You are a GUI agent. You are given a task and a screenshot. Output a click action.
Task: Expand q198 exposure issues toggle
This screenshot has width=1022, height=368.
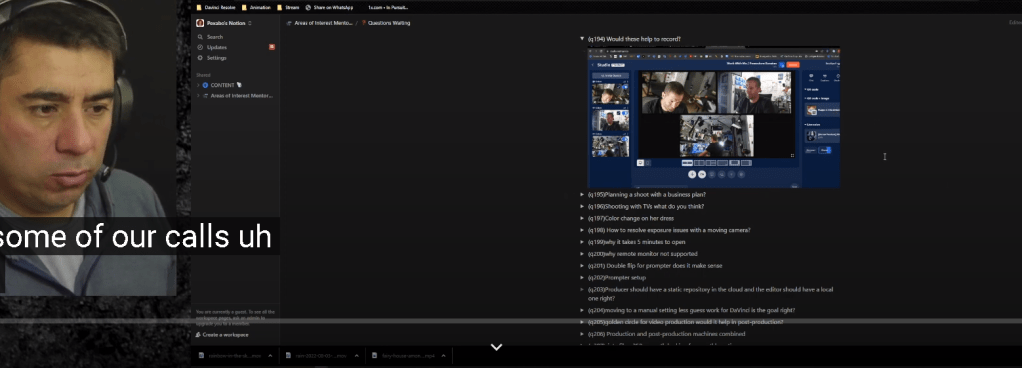click(x=582, y=230)
